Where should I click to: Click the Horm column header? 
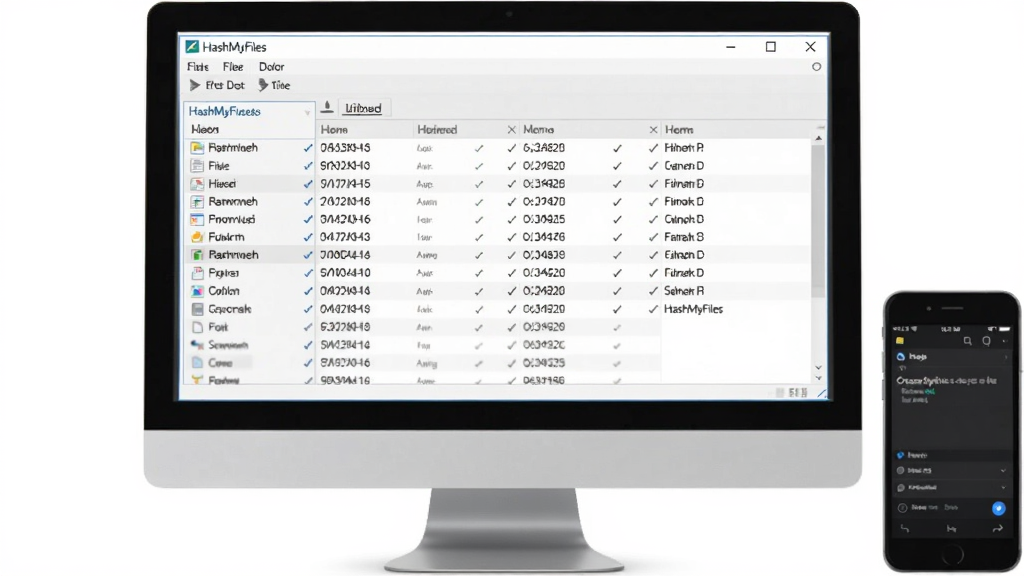coord(679,130)
